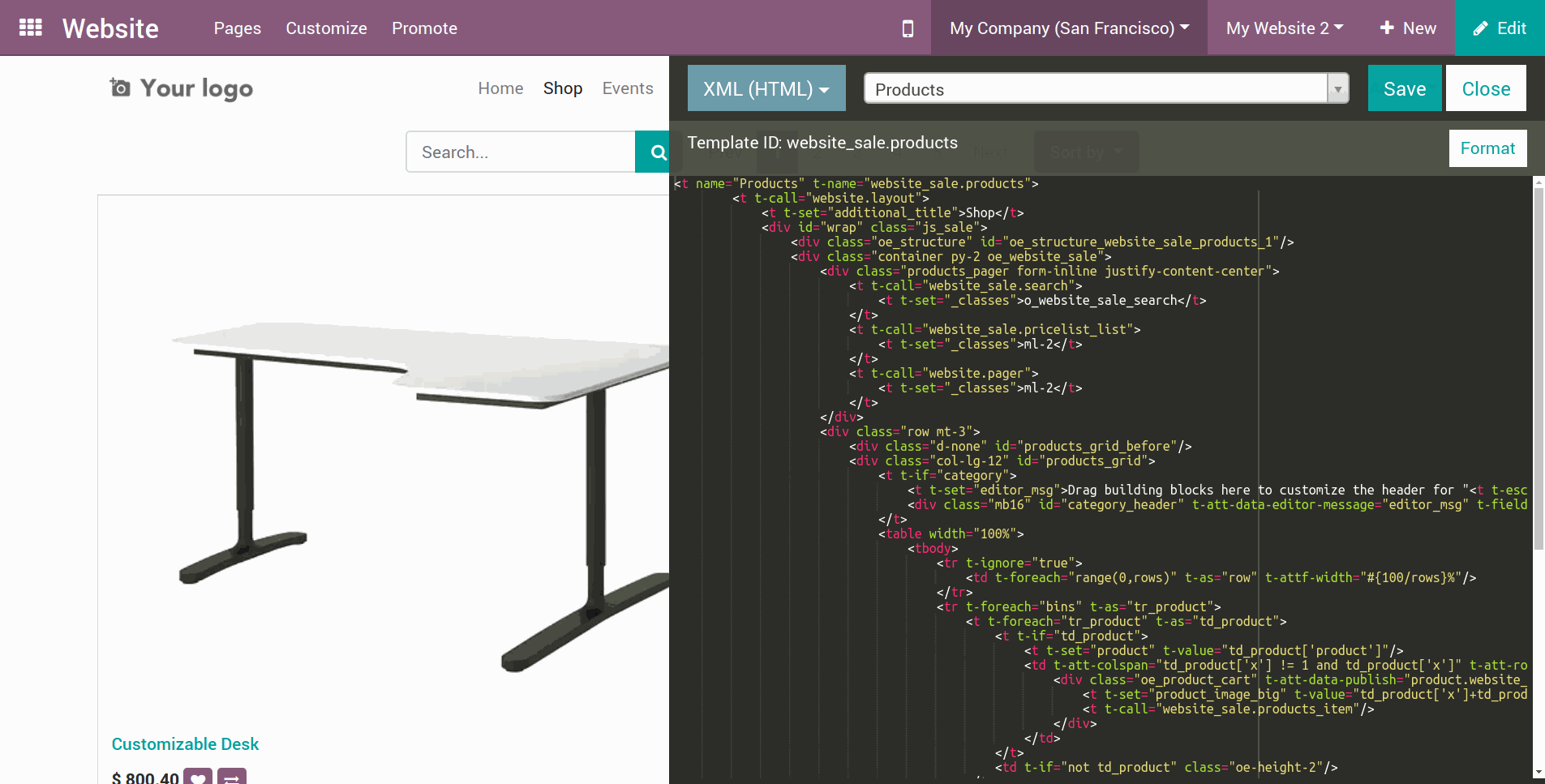This screenshot has width=1545, height=784.
Task: Click the magnifier search button
Action: 655,152
